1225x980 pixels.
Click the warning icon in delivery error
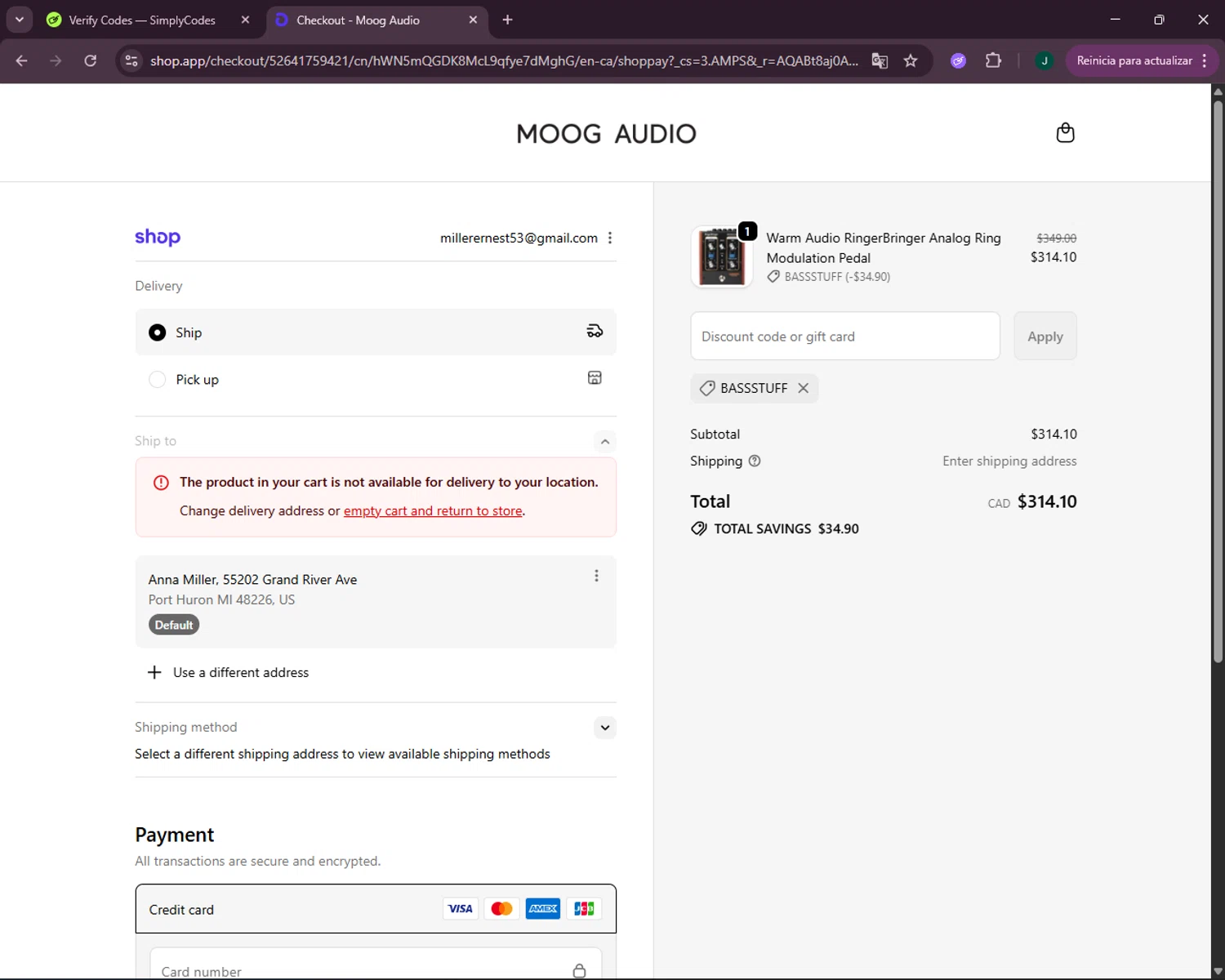click(161, 483)
